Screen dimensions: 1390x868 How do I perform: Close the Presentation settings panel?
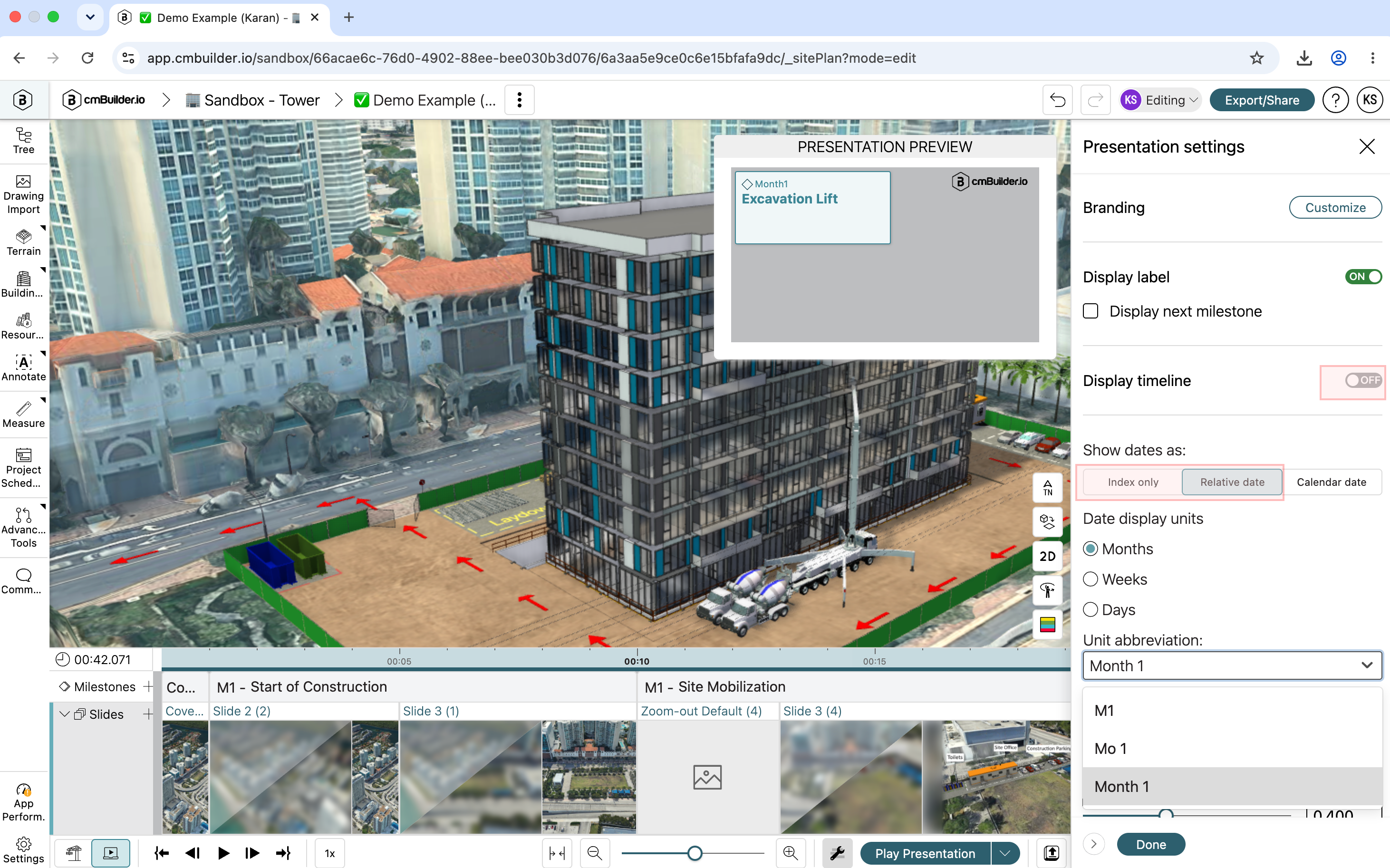[1366, 146]
